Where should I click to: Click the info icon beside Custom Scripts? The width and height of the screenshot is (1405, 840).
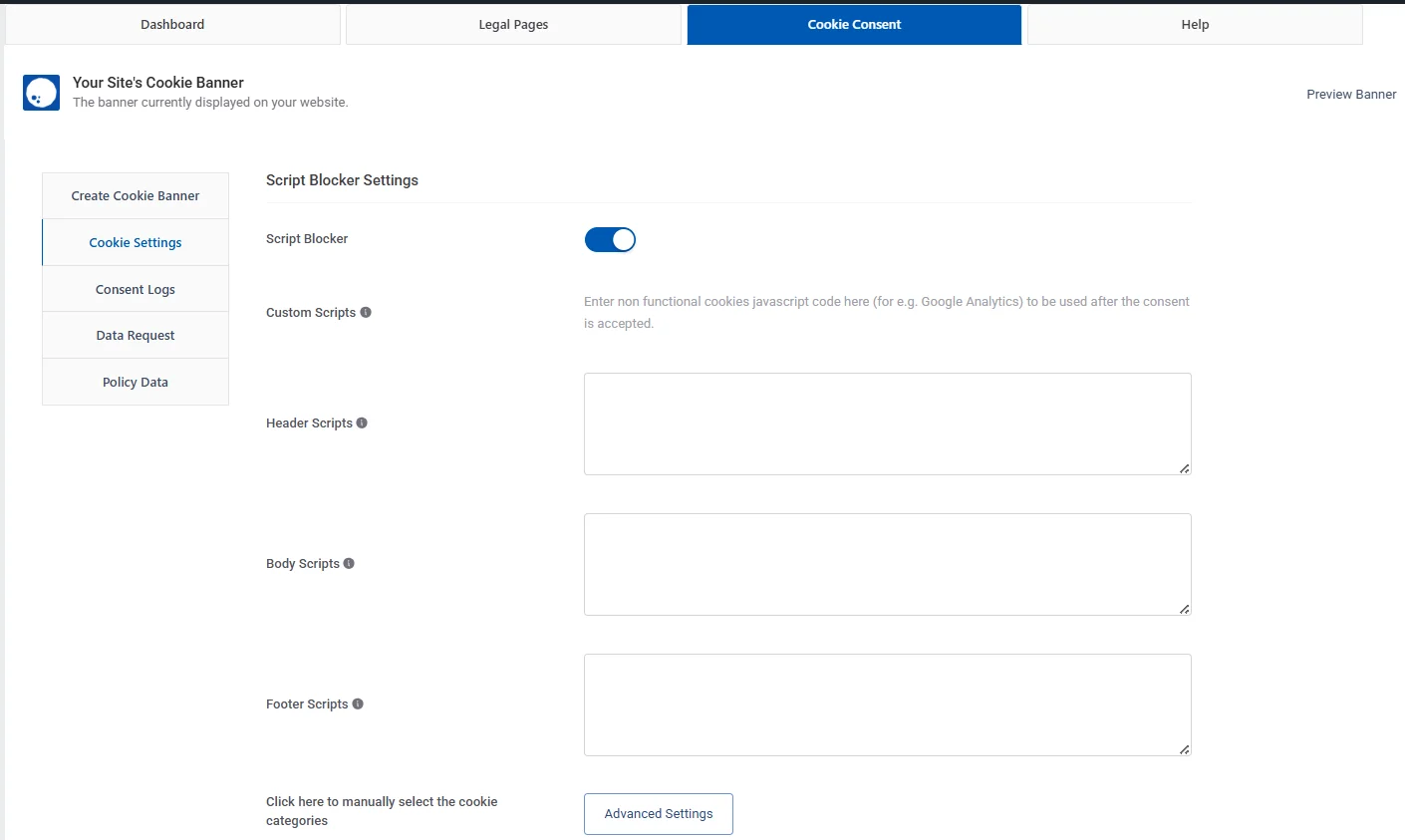point(366,311)
